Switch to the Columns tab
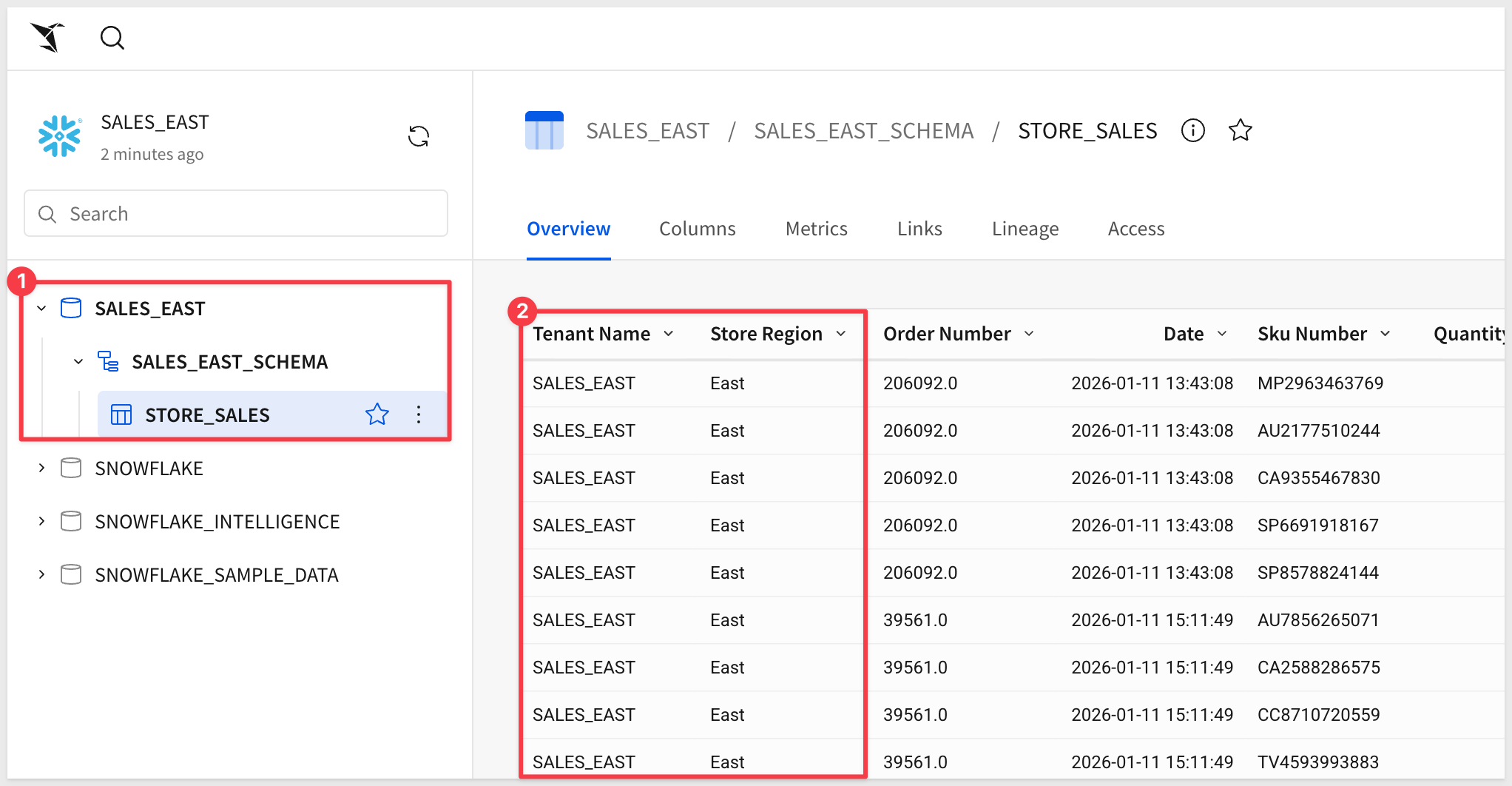The height and width of the screenshot is (786, 1512). coord(697,229)
